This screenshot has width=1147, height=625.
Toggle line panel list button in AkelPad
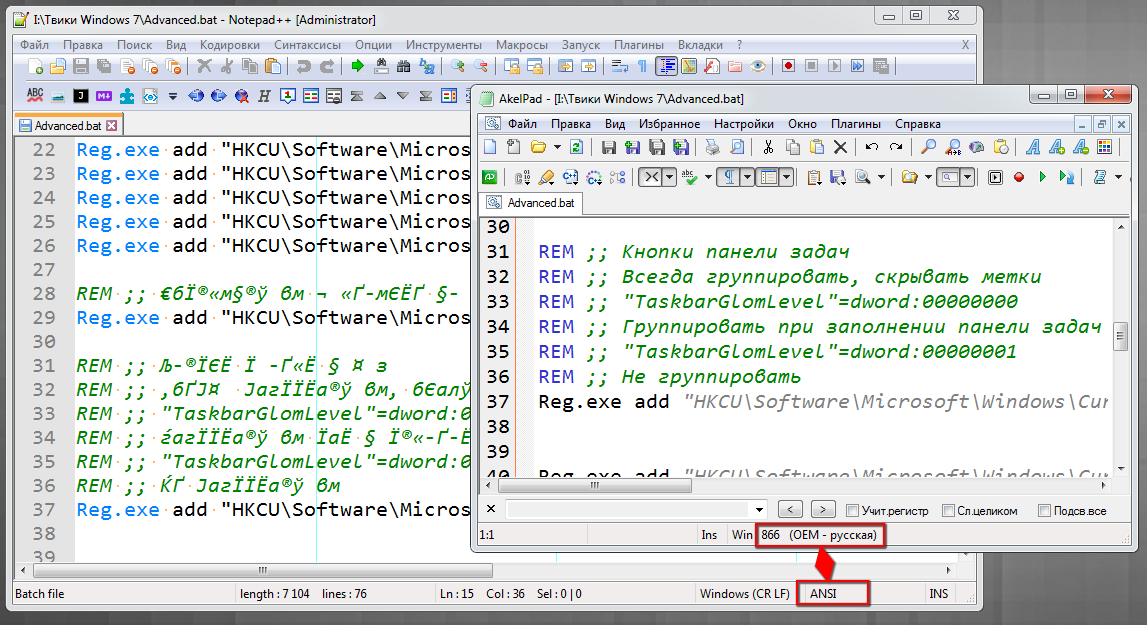(x=767, y=177)
